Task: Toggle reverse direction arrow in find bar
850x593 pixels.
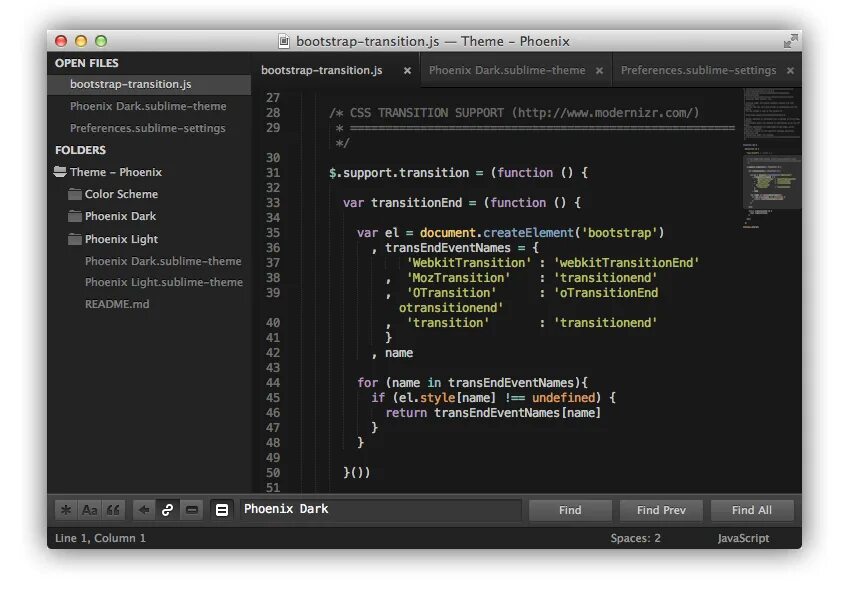Action: tap(144, 510)
